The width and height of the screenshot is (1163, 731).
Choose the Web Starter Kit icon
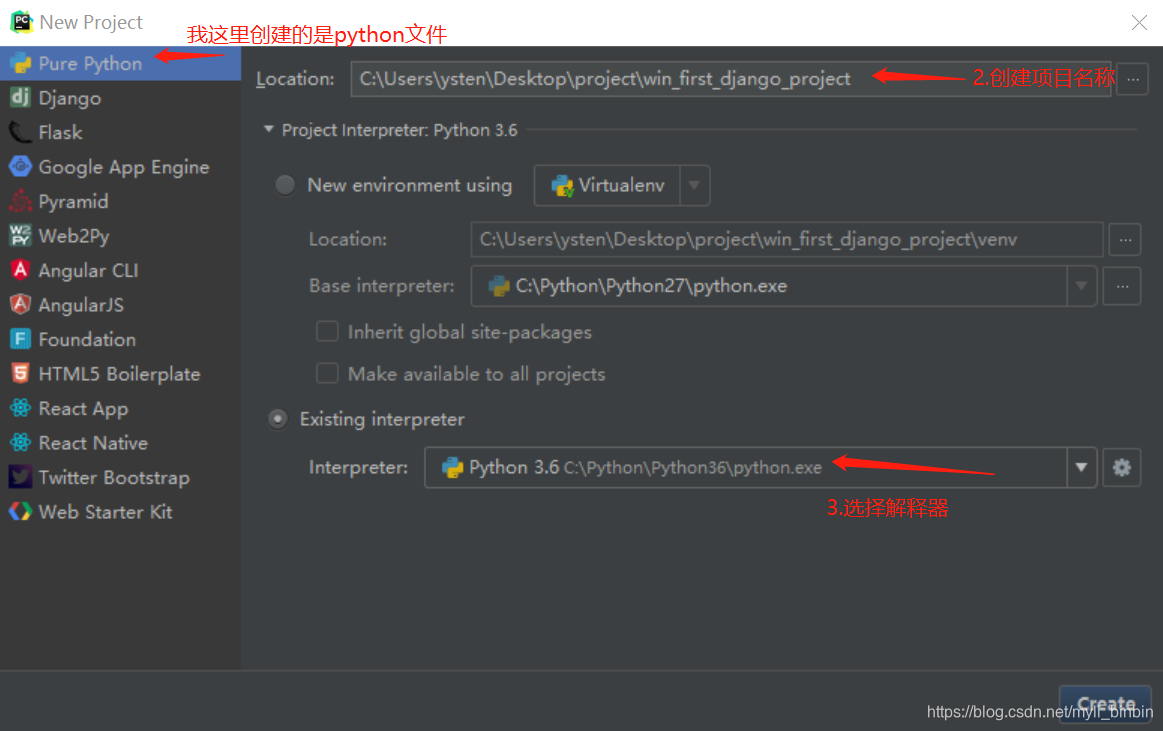[x=20, y=512]
